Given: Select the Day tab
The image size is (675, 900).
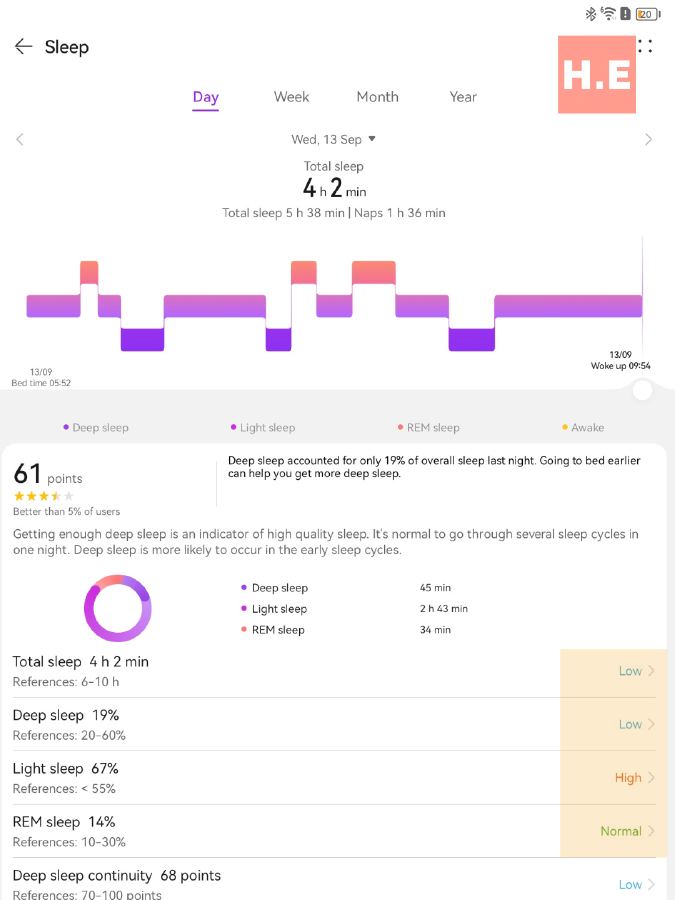Looking at the screenshot, I should click(206, 97).
